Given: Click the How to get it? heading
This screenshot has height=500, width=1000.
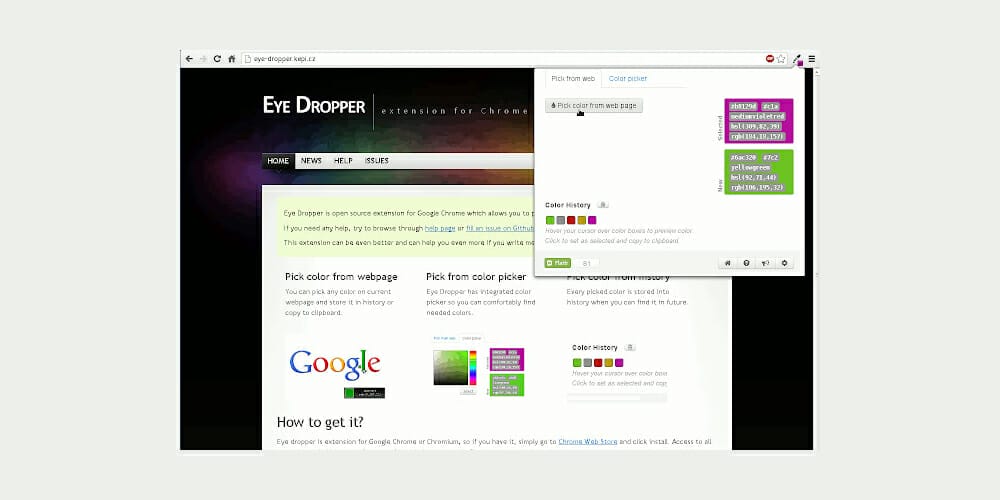Looking at the screenshot, I should point(320,422).
